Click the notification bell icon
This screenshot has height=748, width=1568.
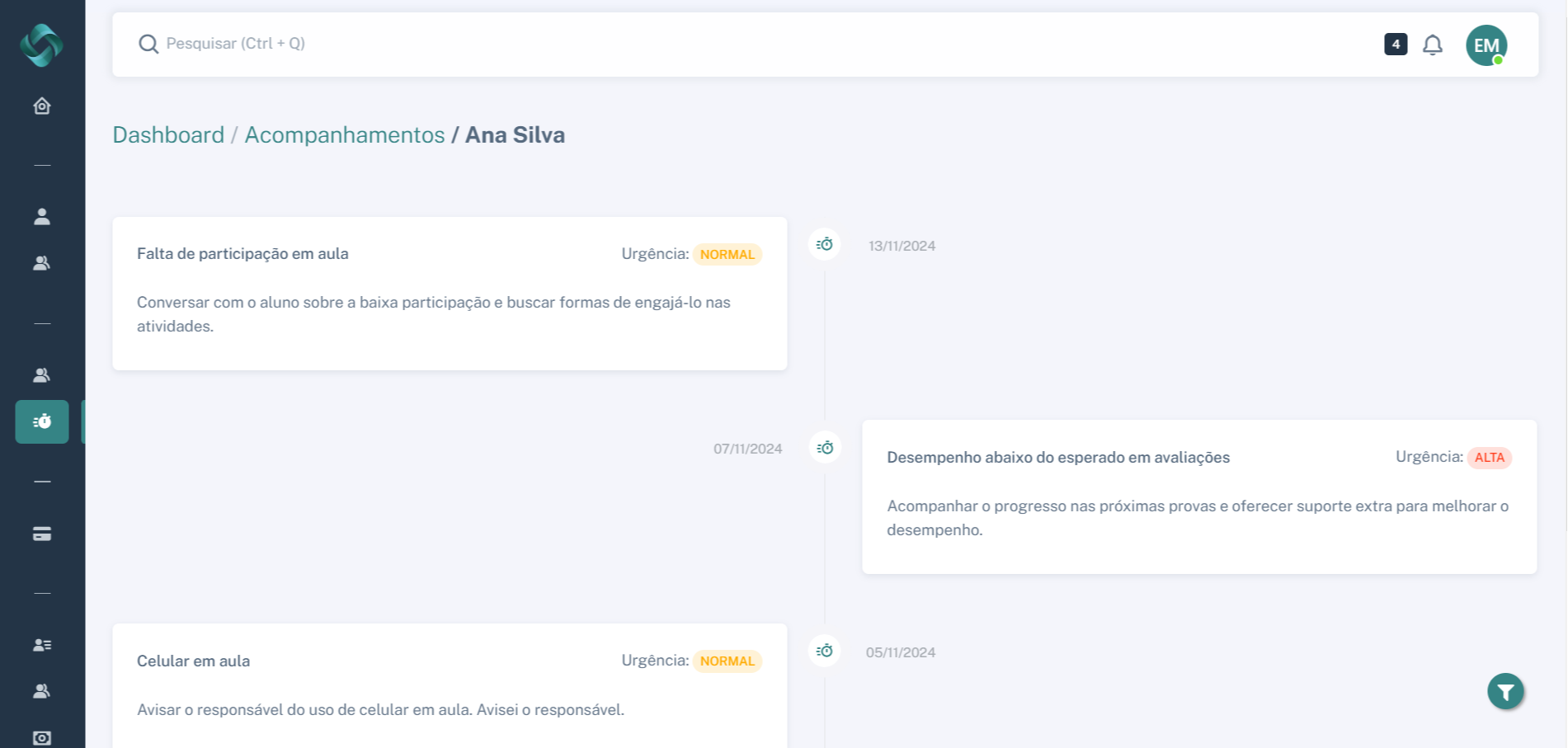[x=1433, y=45]
